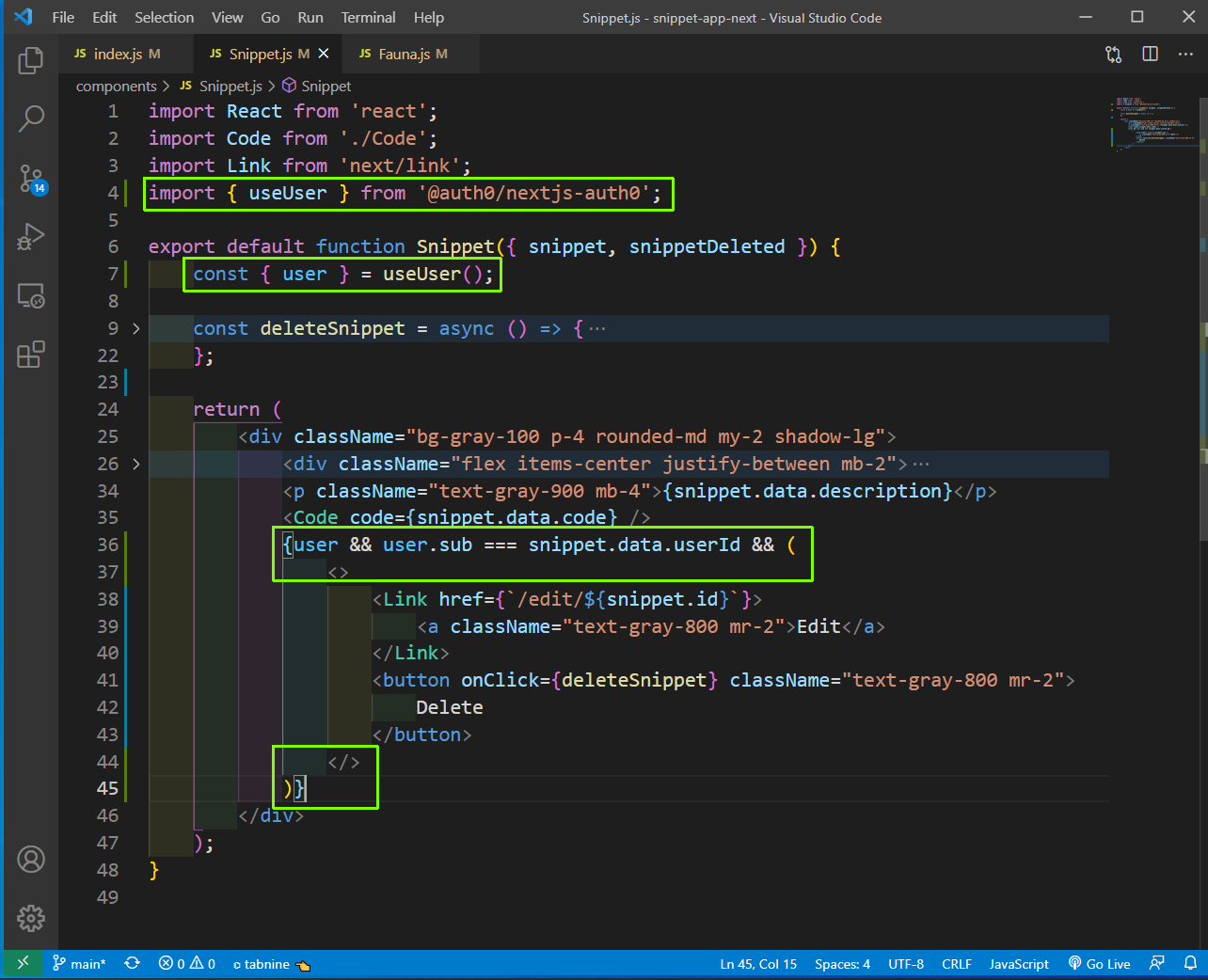
Task: Expand folded deleteSnippet function at line 9
Action: click(136, 328)
